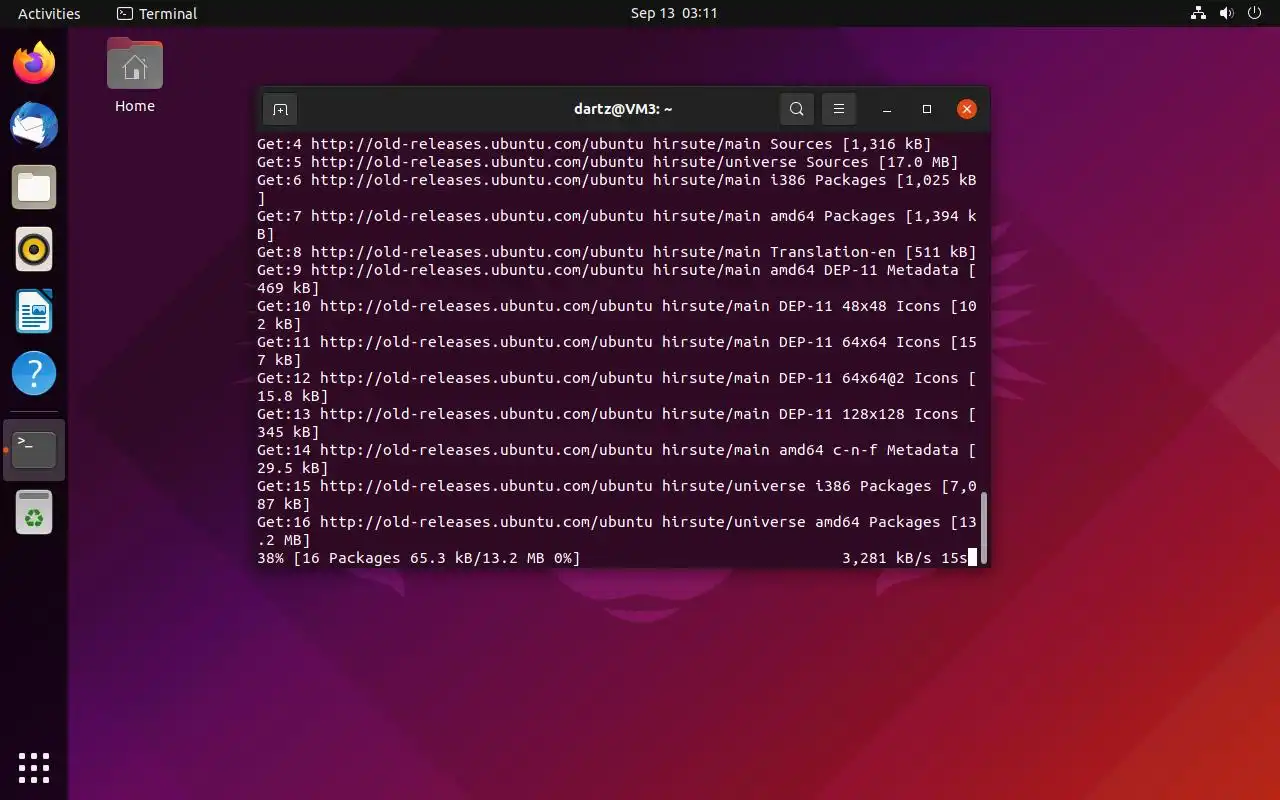1280x800 pixels.
Task: Click the 3,281 kB/s 15s speed text
Action: coord(905,558)
